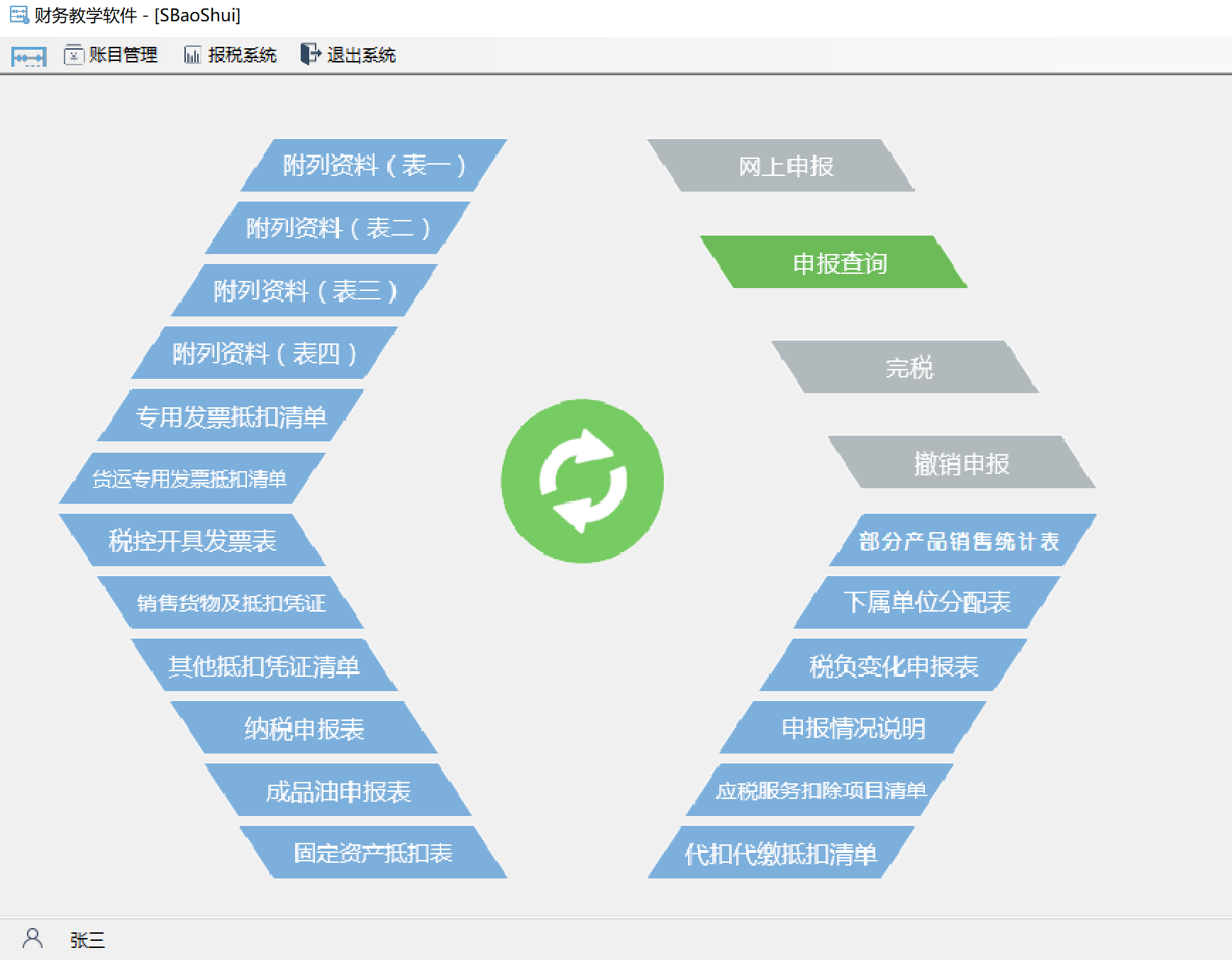Select the green 申报查询 button
The image size is (1232, 960).
tap(840, 263)
